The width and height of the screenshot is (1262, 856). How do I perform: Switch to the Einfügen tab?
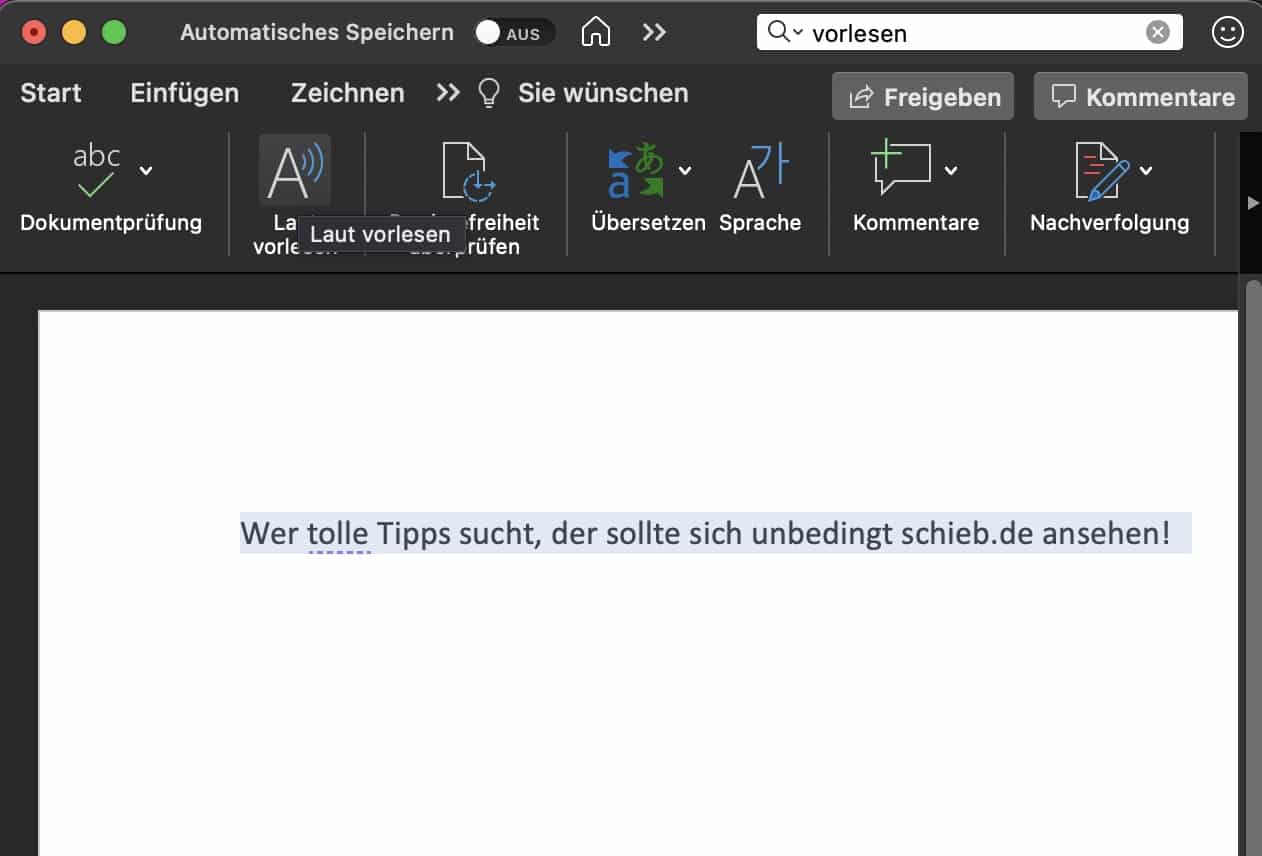tap(184, 94)
